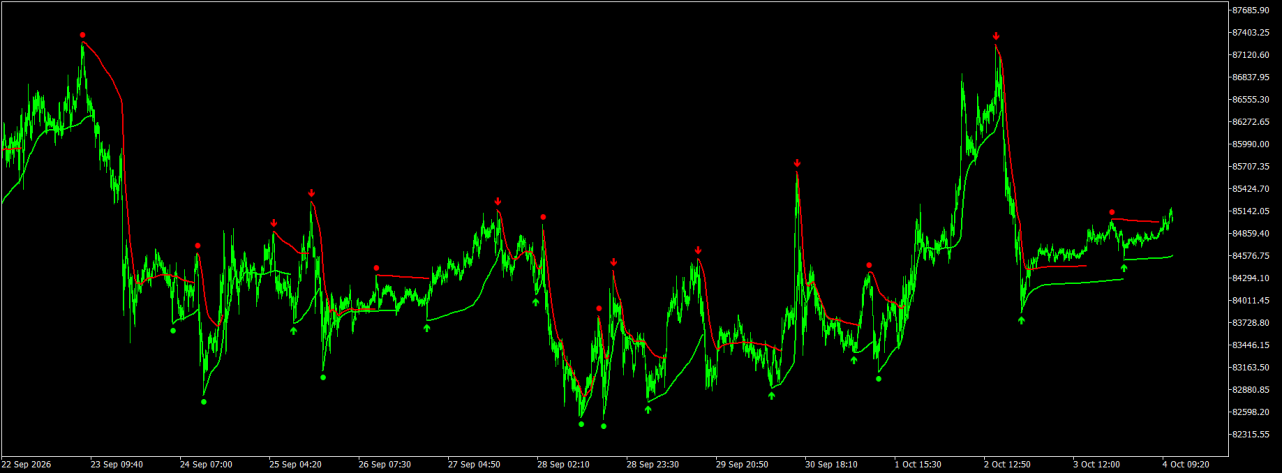Image resolution: width=1282 pixels, height=473 pixels.
Task: Click the 25 Sep 04:20 time label
Action: [x=295, y=464]
